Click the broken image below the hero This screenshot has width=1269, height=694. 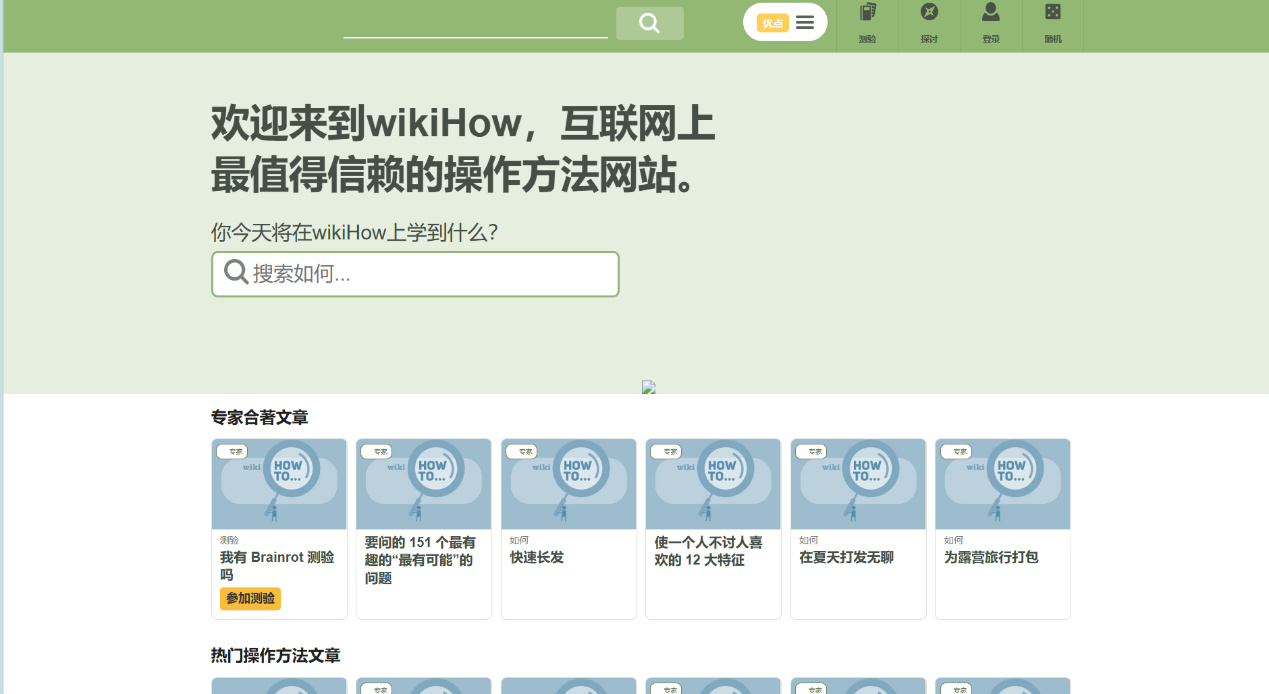pos(649,387)
